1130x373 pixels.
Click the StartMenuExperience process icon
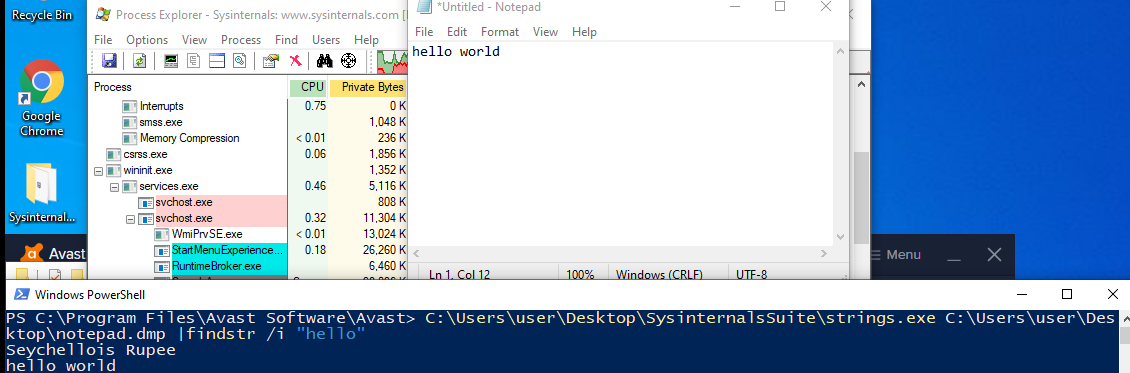pyautogui.click(x=162, y=251)
